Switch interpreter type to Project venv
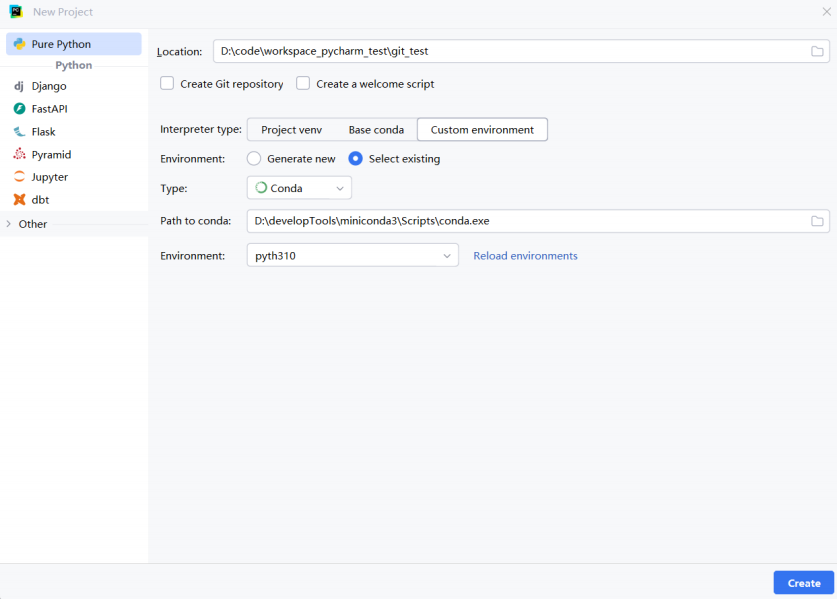The width and height of the screenshot is (837, 614). tap(291, 130)
